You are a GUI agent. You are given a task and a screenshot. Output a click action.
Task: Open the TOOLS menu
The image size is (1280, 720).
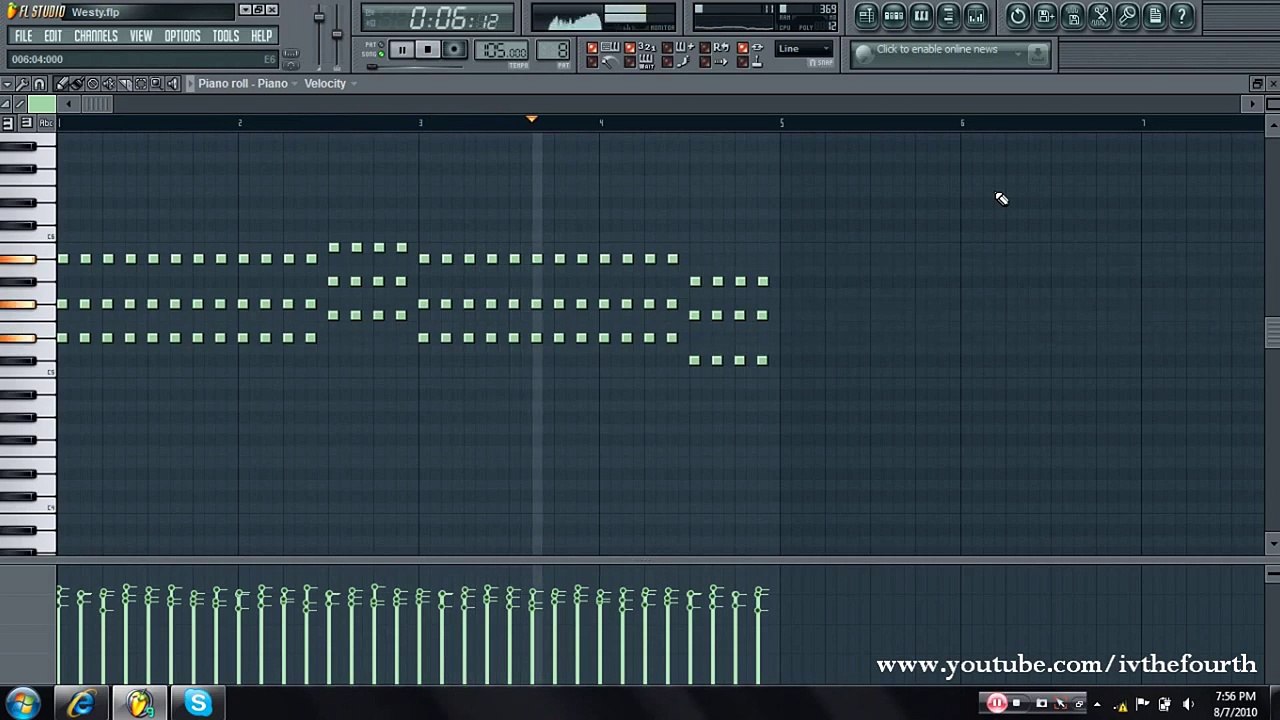[x=226, y=36]
